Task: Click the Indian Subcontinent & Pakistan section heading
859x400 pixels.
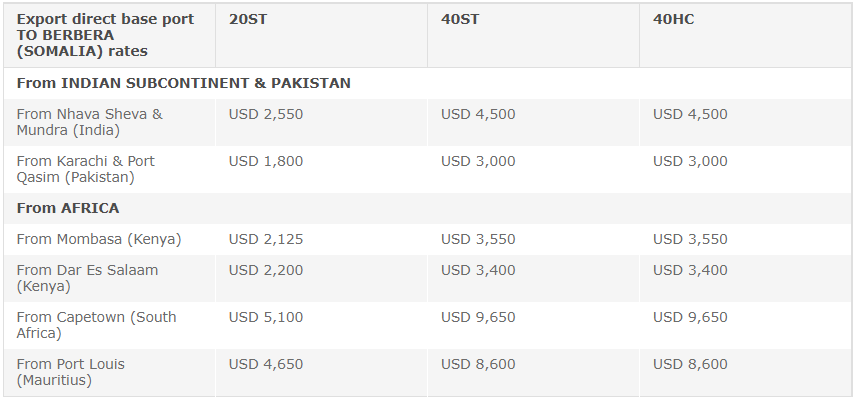Action: 184,83
